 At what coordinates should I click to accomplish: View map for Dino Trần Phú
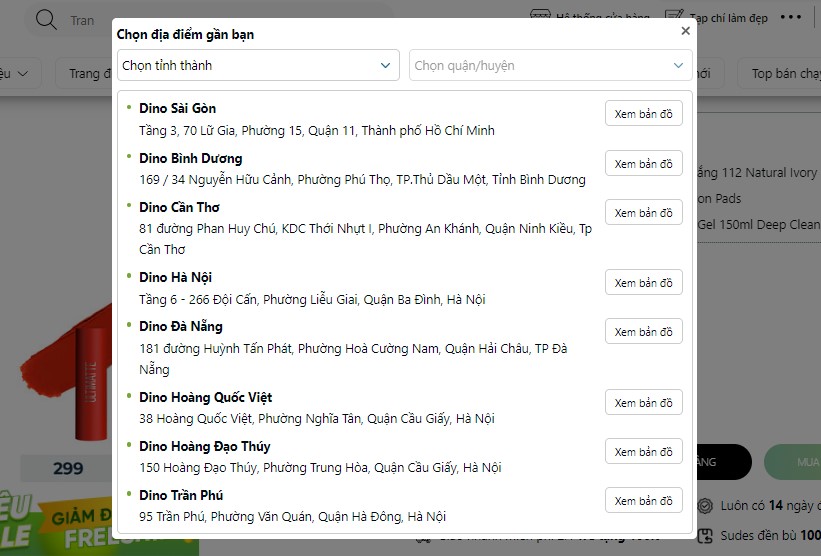click(644, 501)
